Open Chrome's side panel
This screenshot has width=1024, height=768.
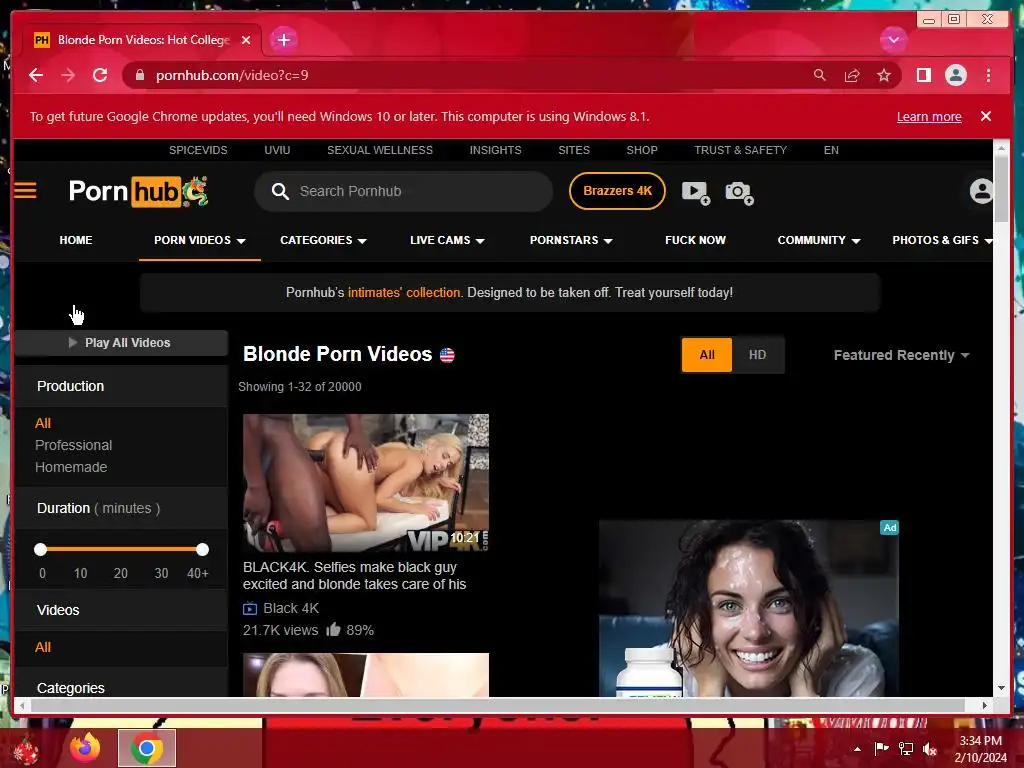pos(923,75)
